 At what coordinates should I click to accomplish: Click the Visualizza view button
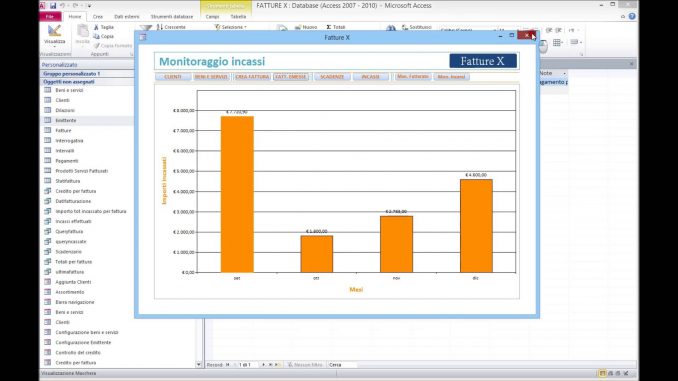click(x=54, y=35)
